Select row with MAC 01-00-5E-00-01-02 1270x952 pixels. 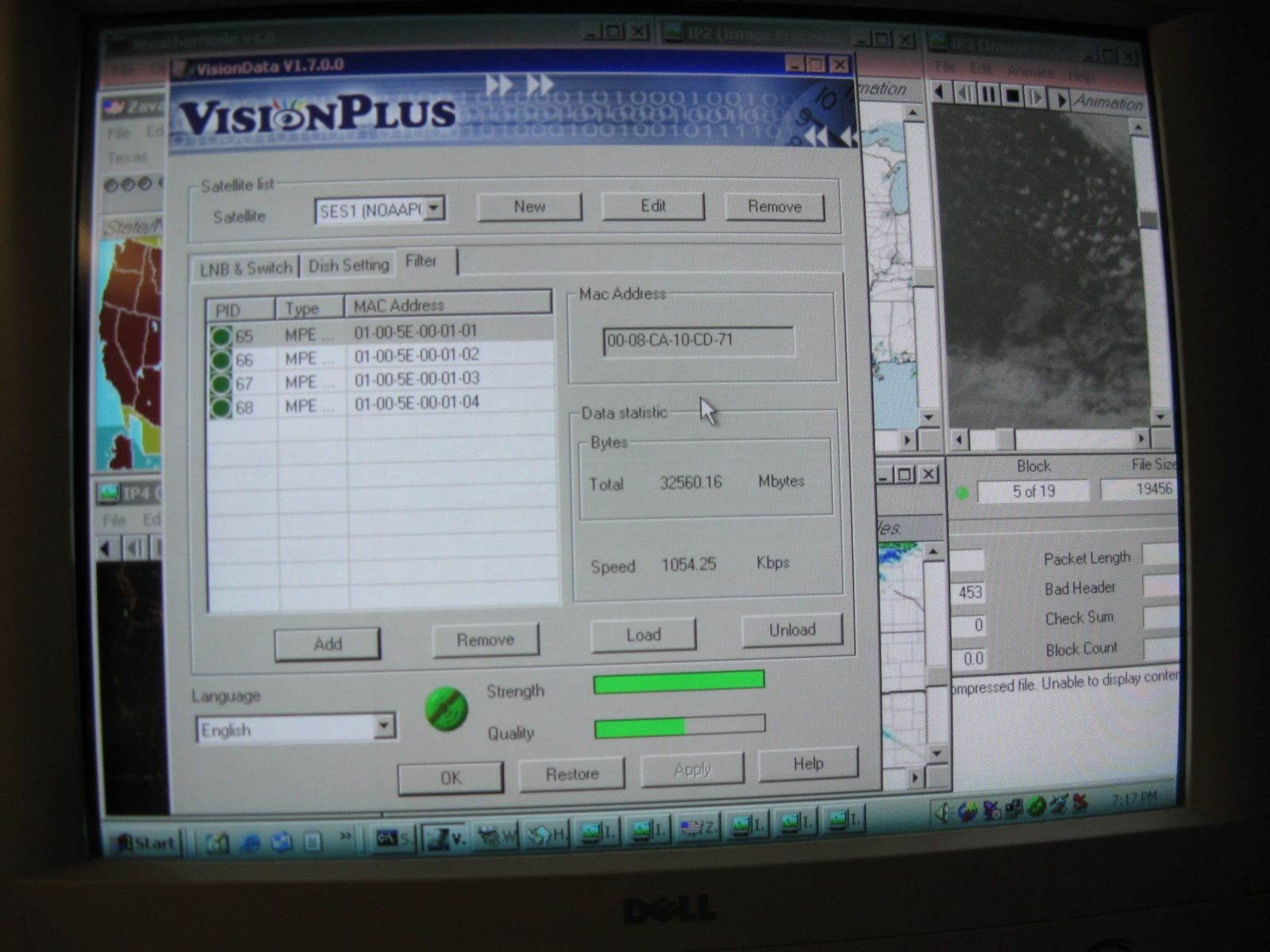(380, 356)
